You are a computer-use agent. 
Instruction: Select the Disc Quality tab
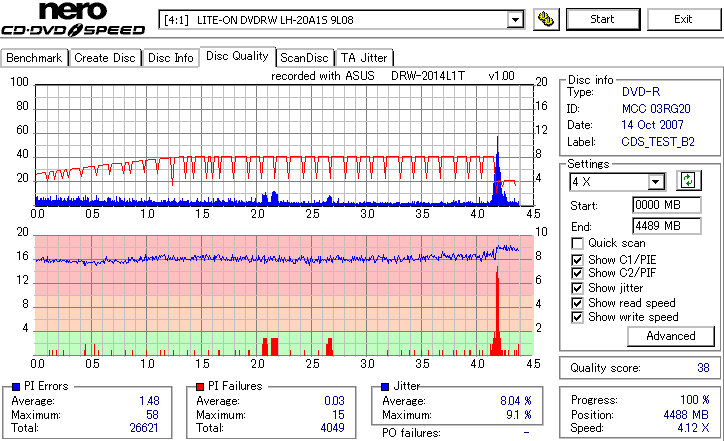[x=237, y=56]
